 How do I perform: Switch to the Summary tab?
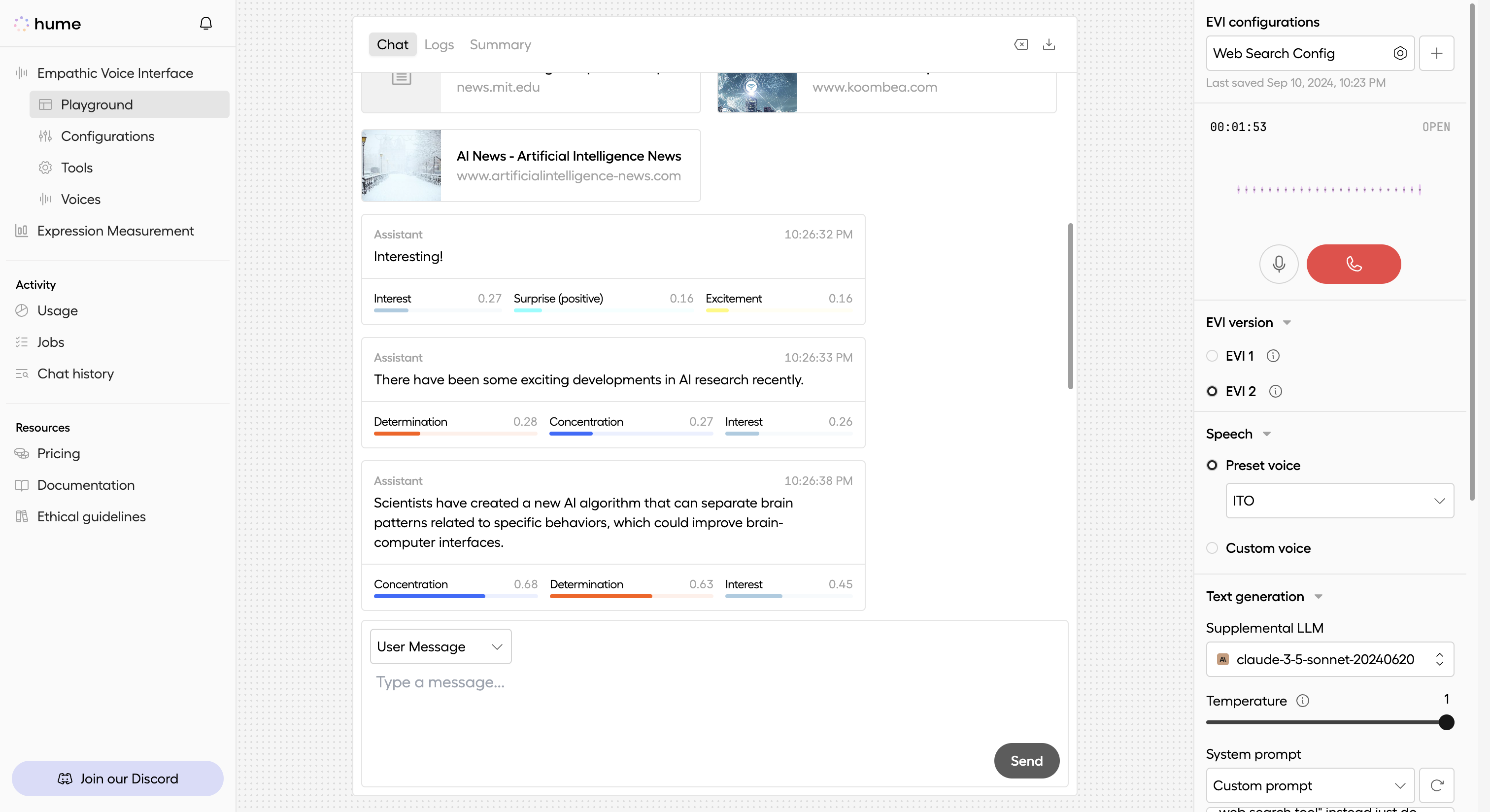500,44
